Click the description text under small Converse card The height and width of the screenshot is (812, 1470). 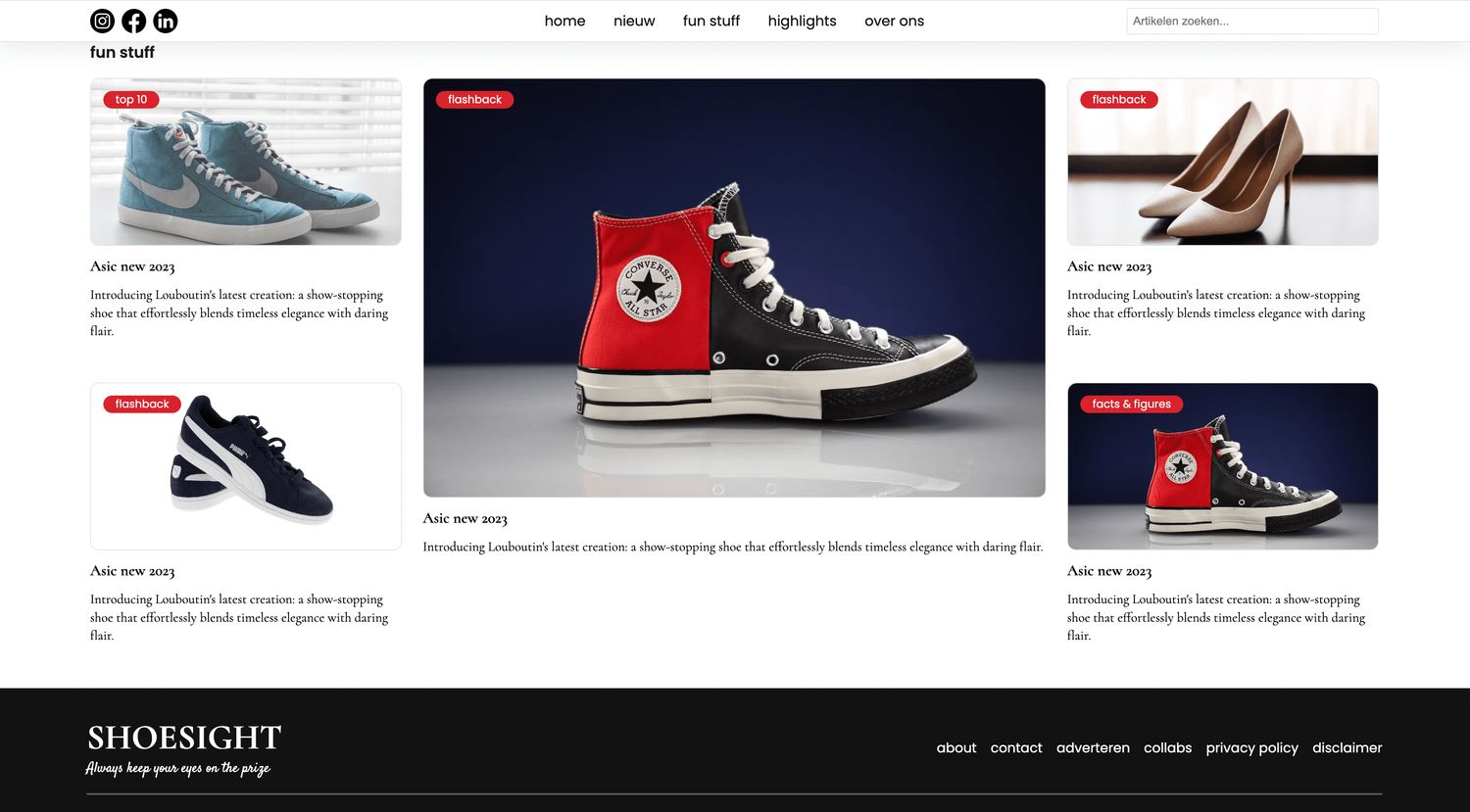[1216, 617]
